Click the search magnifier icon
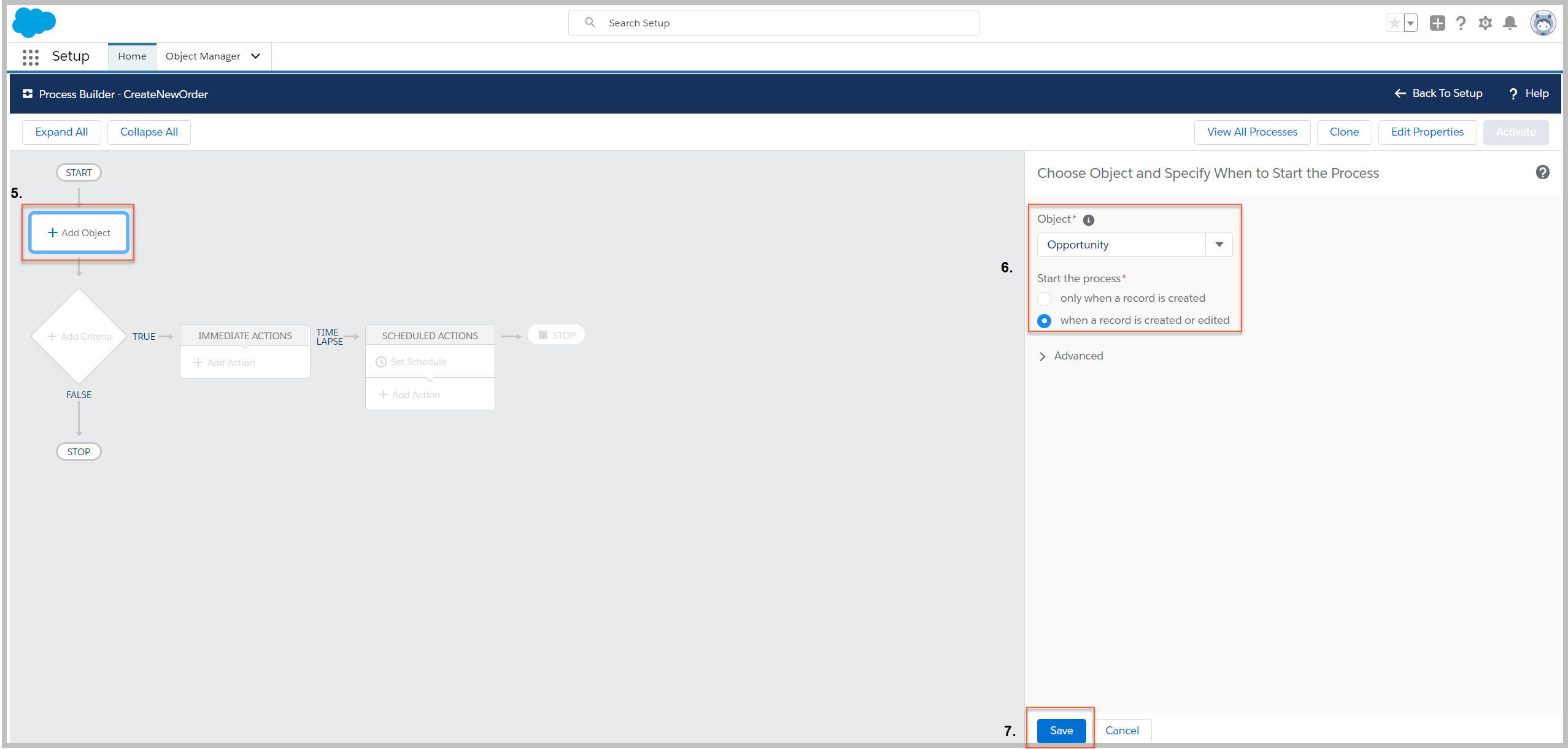This screenshot has height=749, width=1568. (590, 23)
